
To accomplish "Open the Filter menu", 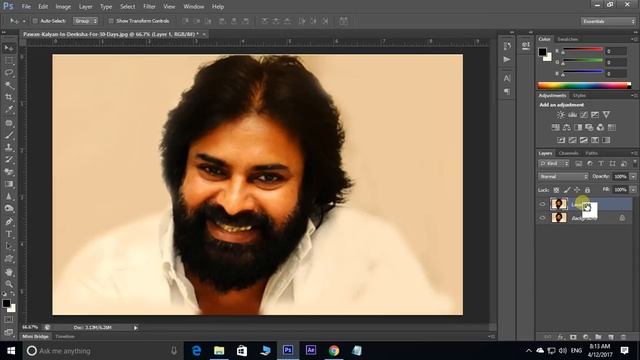I will pyautogui.click(x=149, y=7).
